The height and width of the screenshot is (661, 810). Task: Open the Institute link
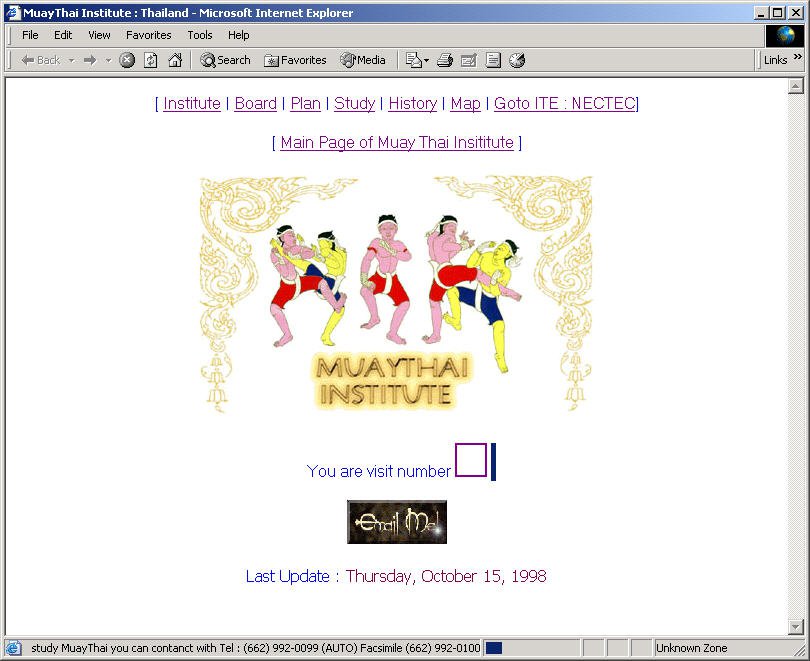tap(192, 104)
